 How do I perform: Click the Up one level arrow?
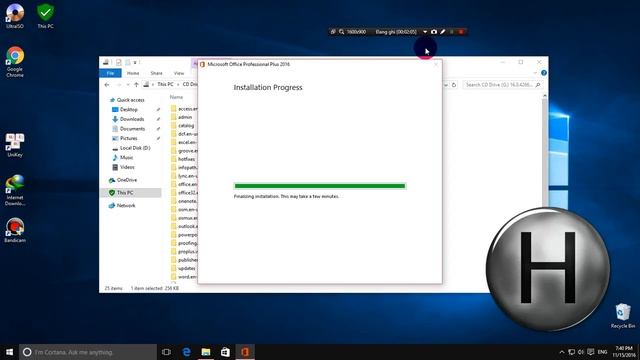[136, 84]
